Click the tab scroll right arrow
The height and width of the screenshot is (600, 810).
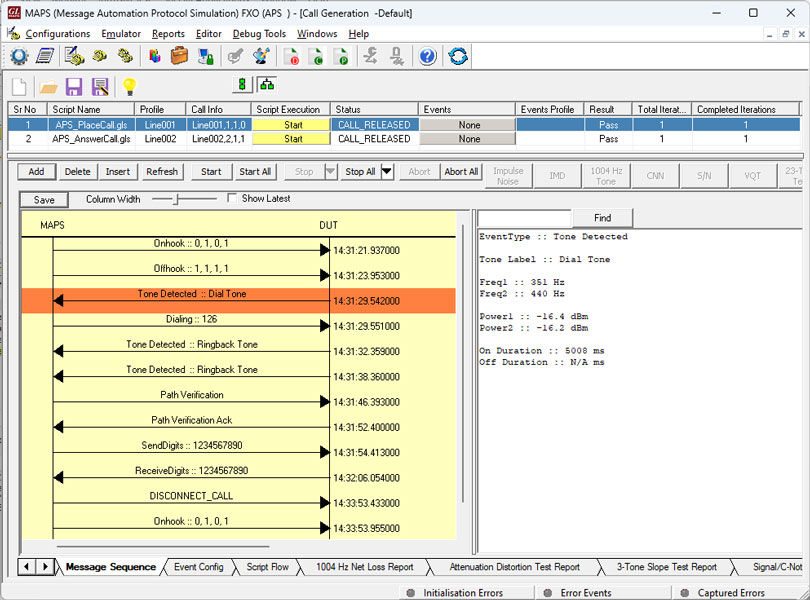pos(45,567)
